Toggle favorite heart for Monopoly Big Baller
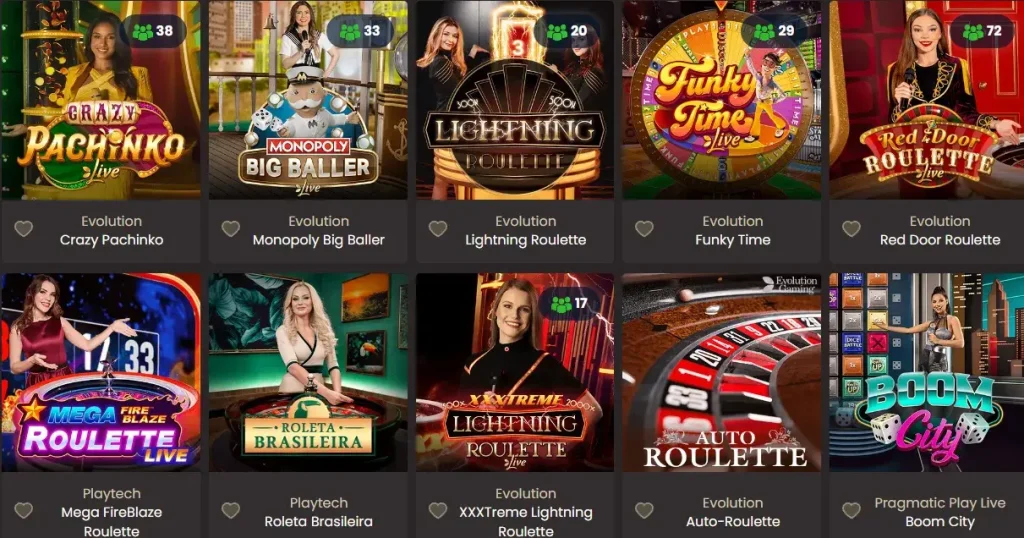 coord(231,229)
